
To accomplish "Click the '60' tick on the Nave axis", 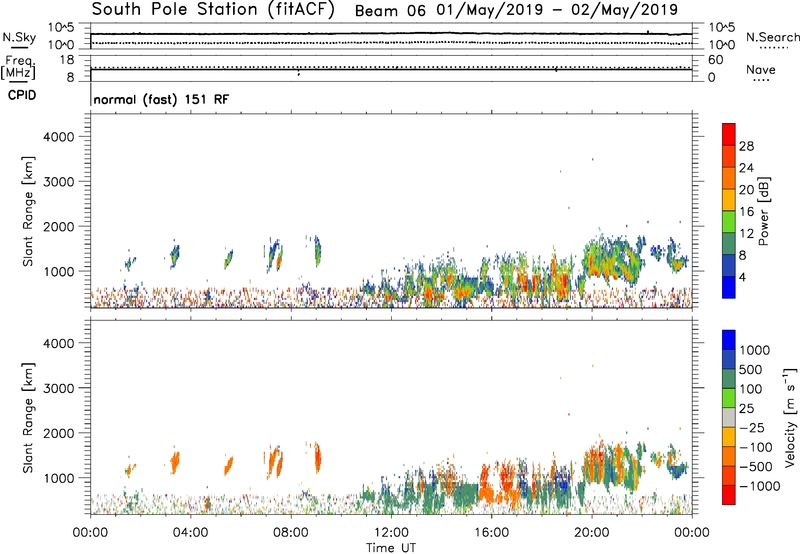I will click(715, 60).
